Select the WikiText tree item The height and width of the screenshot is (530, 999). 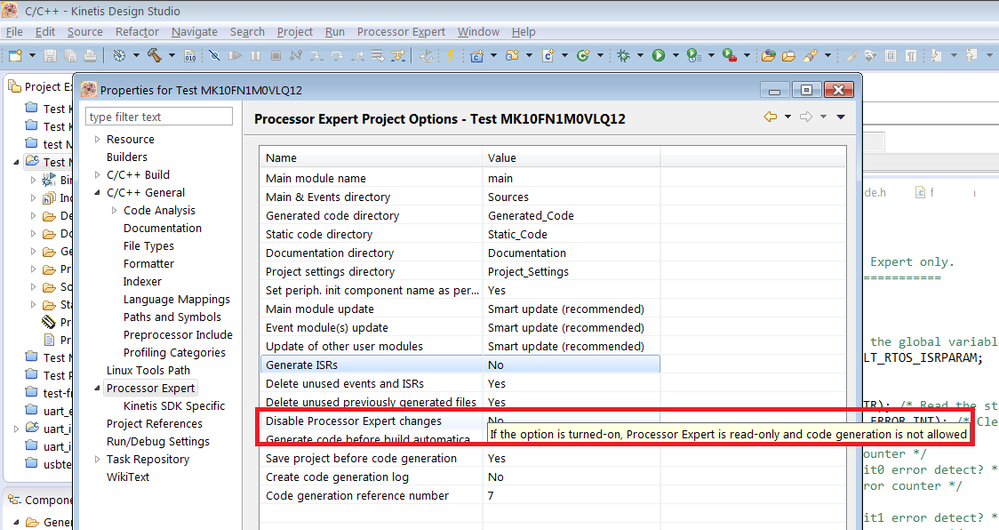tap(127, 476)
